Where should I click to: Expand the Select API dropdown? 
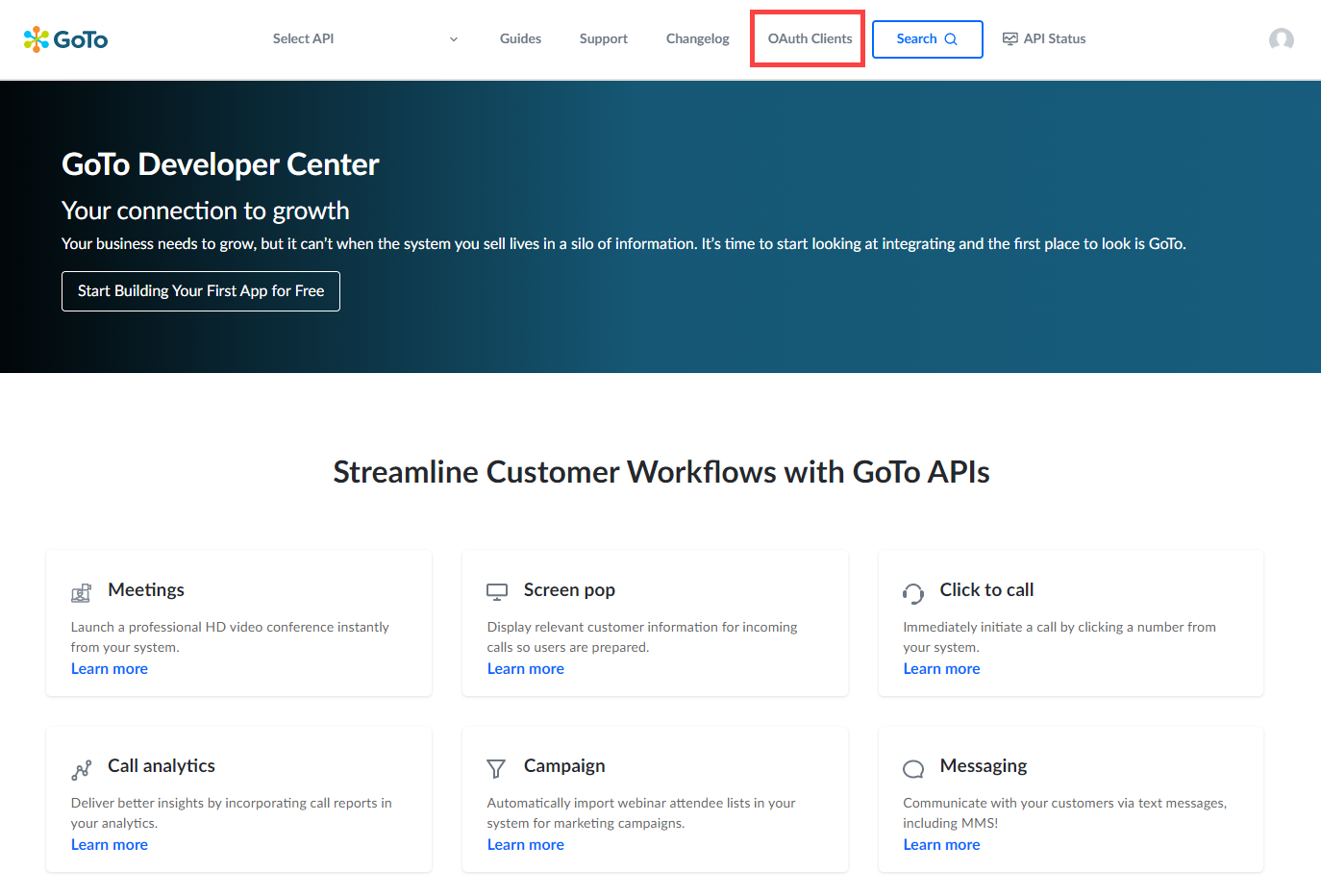click(365, 39)
